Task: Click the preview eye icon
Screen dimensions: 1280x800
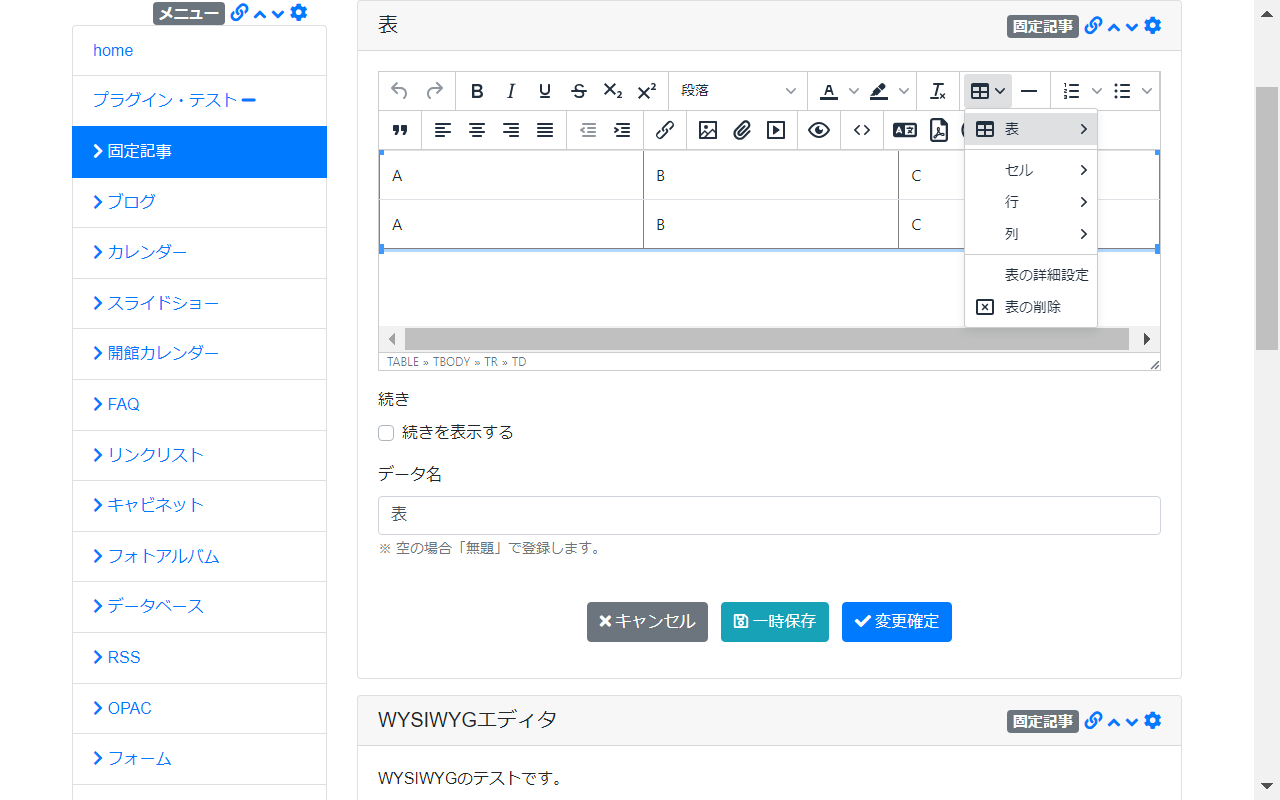Action: 819,130
